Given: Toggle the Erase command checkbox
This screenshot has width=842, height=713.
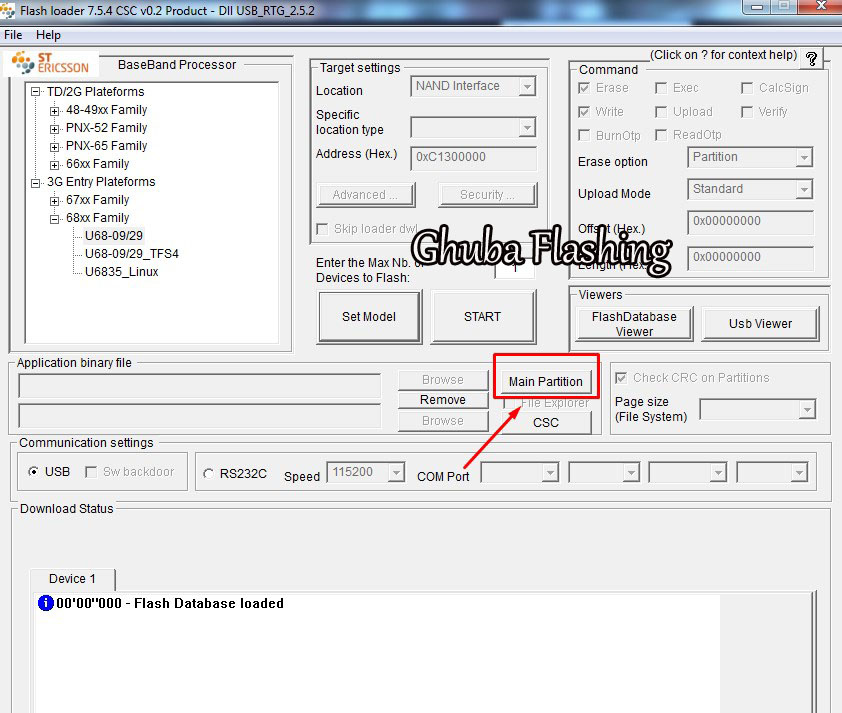Looking at the screenshot, I should (584, 88).
